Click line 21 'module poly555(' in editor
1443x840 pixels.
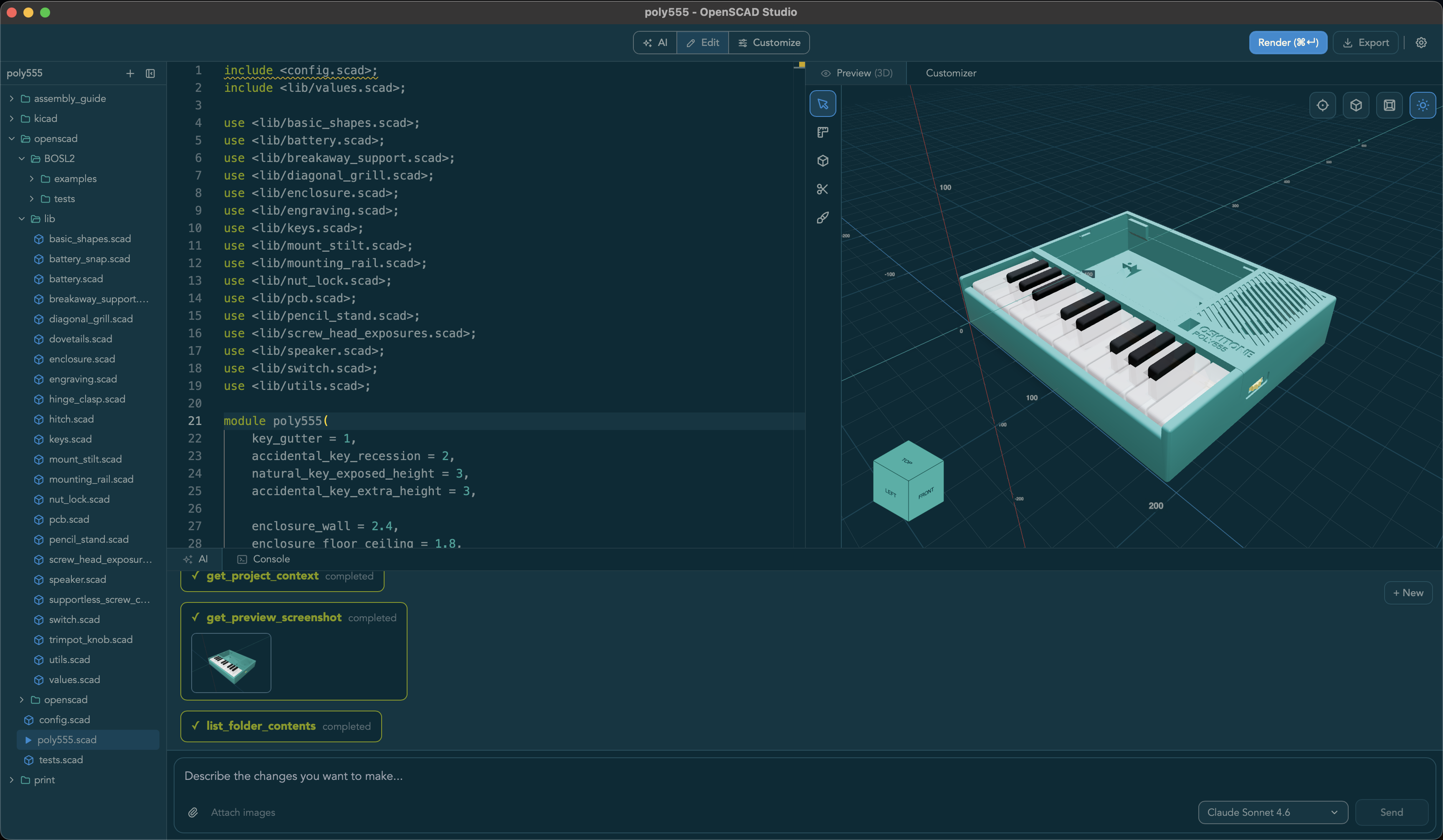click(276, 421)
